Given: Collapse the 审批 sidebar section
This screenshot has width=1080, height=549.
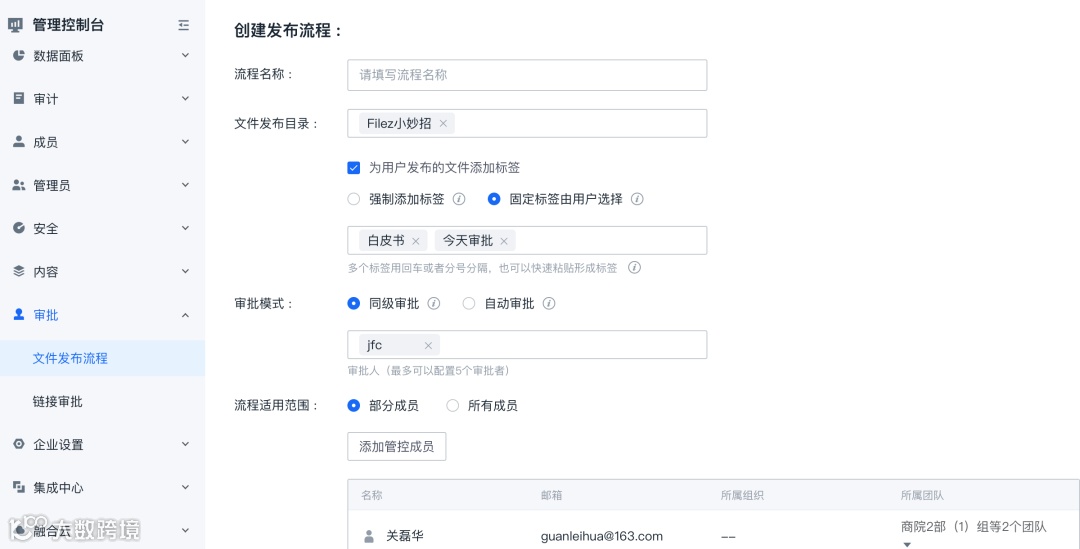Looking at the screenshot, I should (x=185, y=315).
